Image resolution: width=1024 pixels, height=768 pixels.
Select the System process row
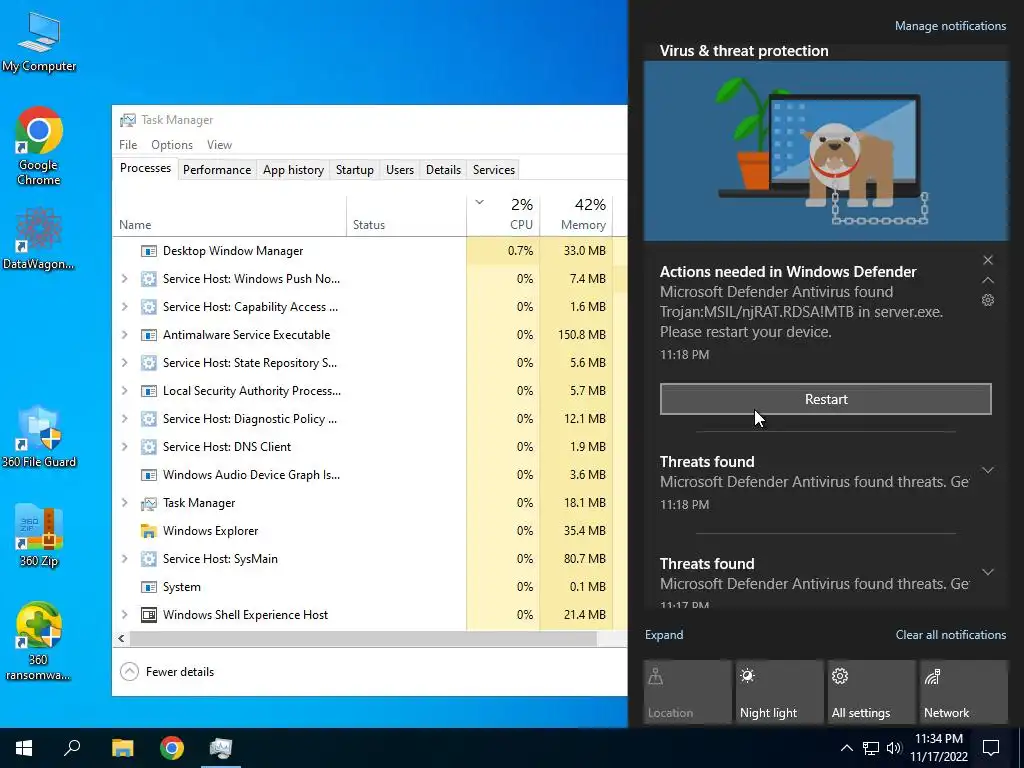point(370,586)
